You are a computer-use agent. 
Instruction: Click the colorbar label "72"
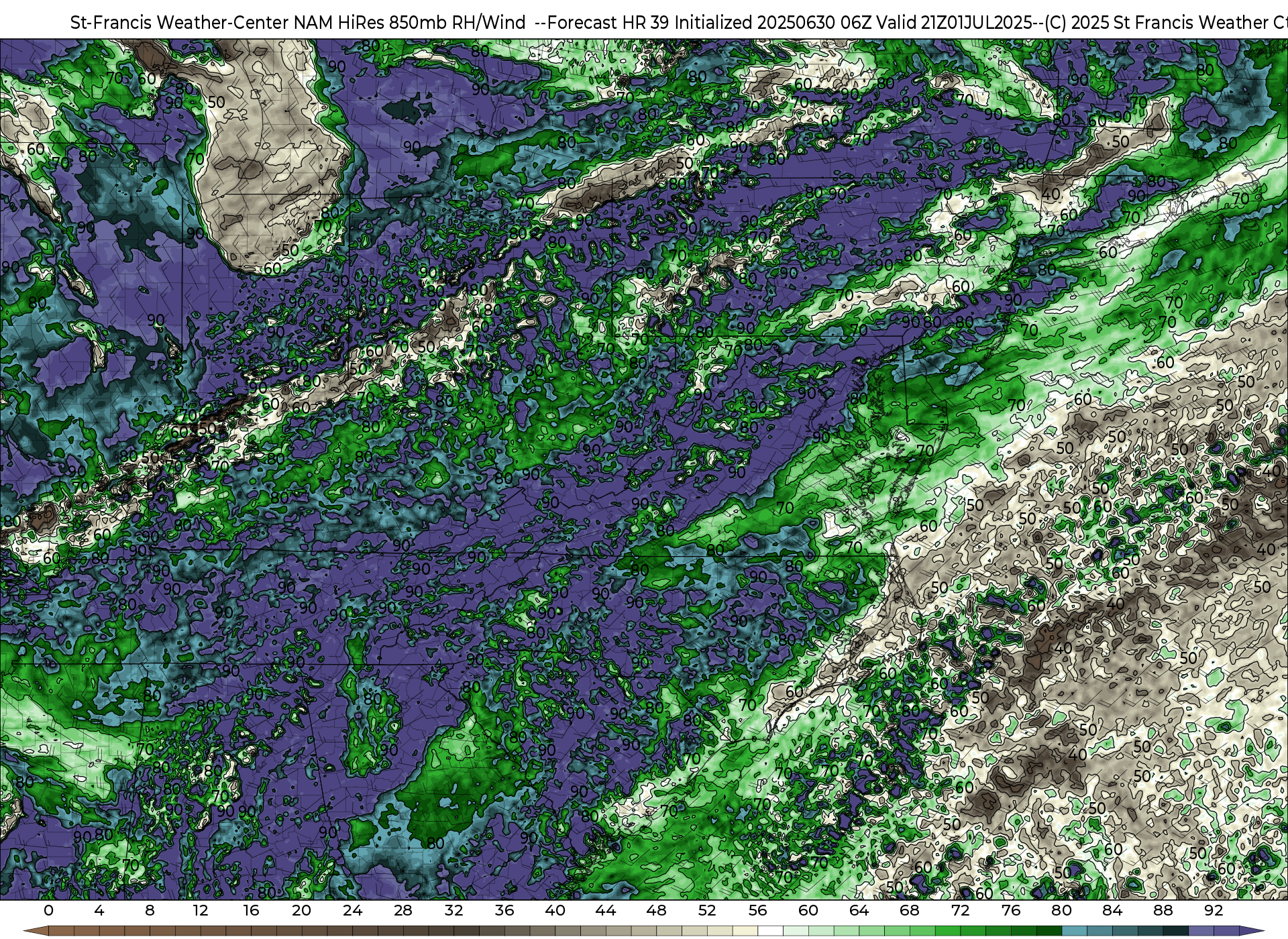coord(961,911)
